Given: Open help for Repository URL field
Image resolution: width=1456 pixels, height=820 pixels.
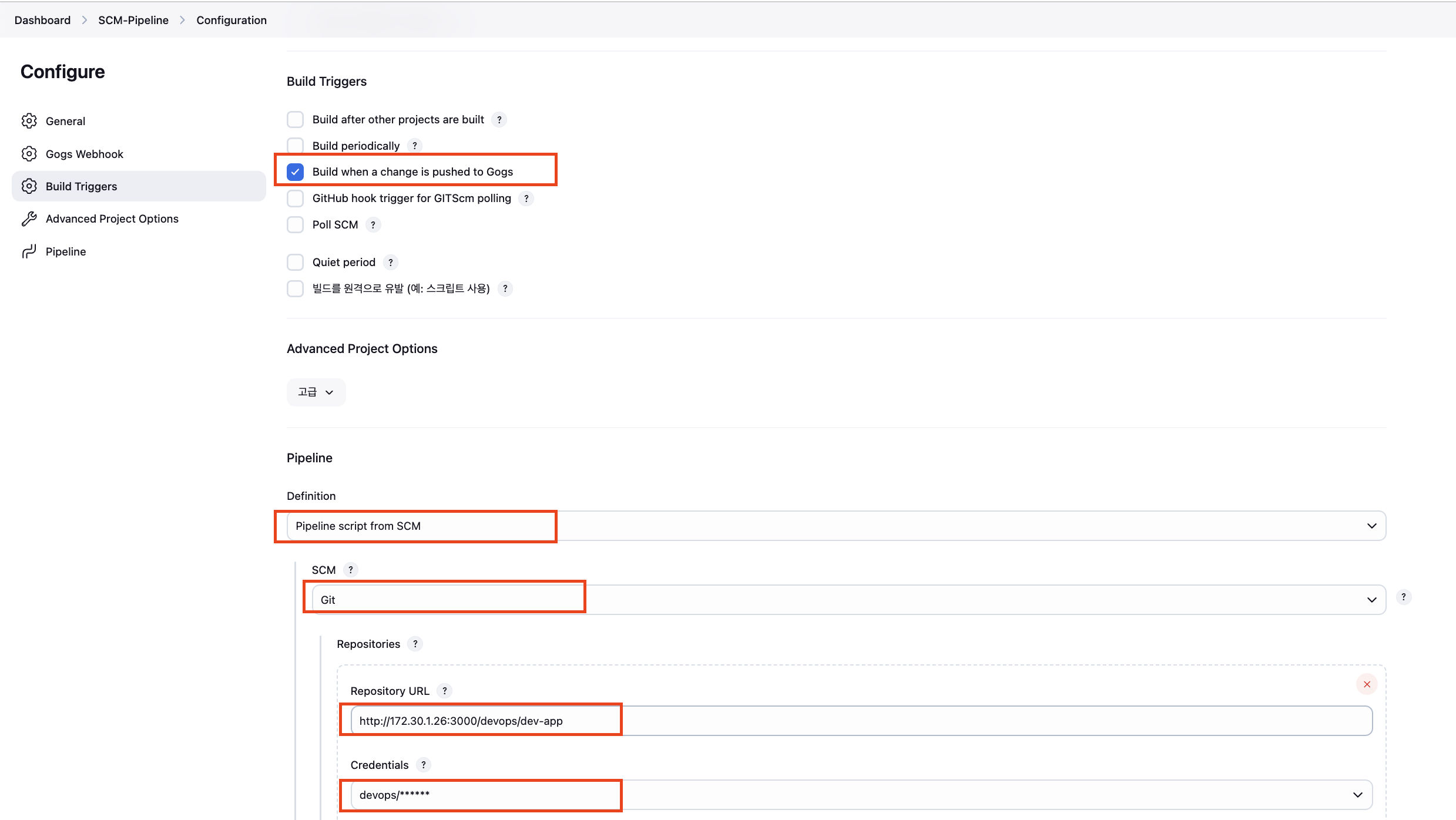Looking at the screenshot, I should (445, 691).
